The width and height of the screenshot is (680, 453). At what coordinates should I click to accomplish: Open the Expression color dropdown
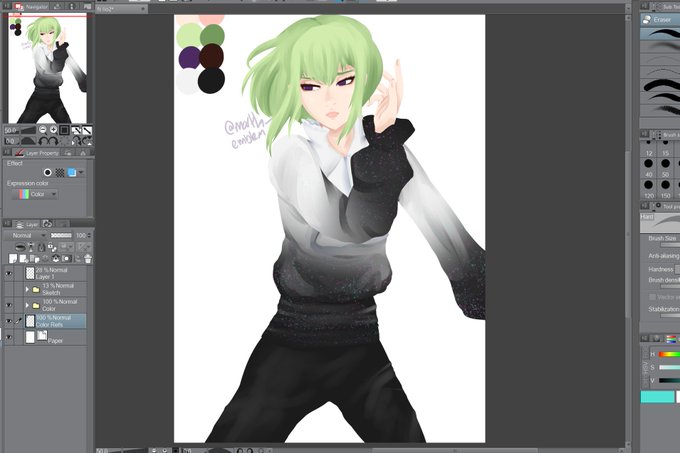coord(35,194)
